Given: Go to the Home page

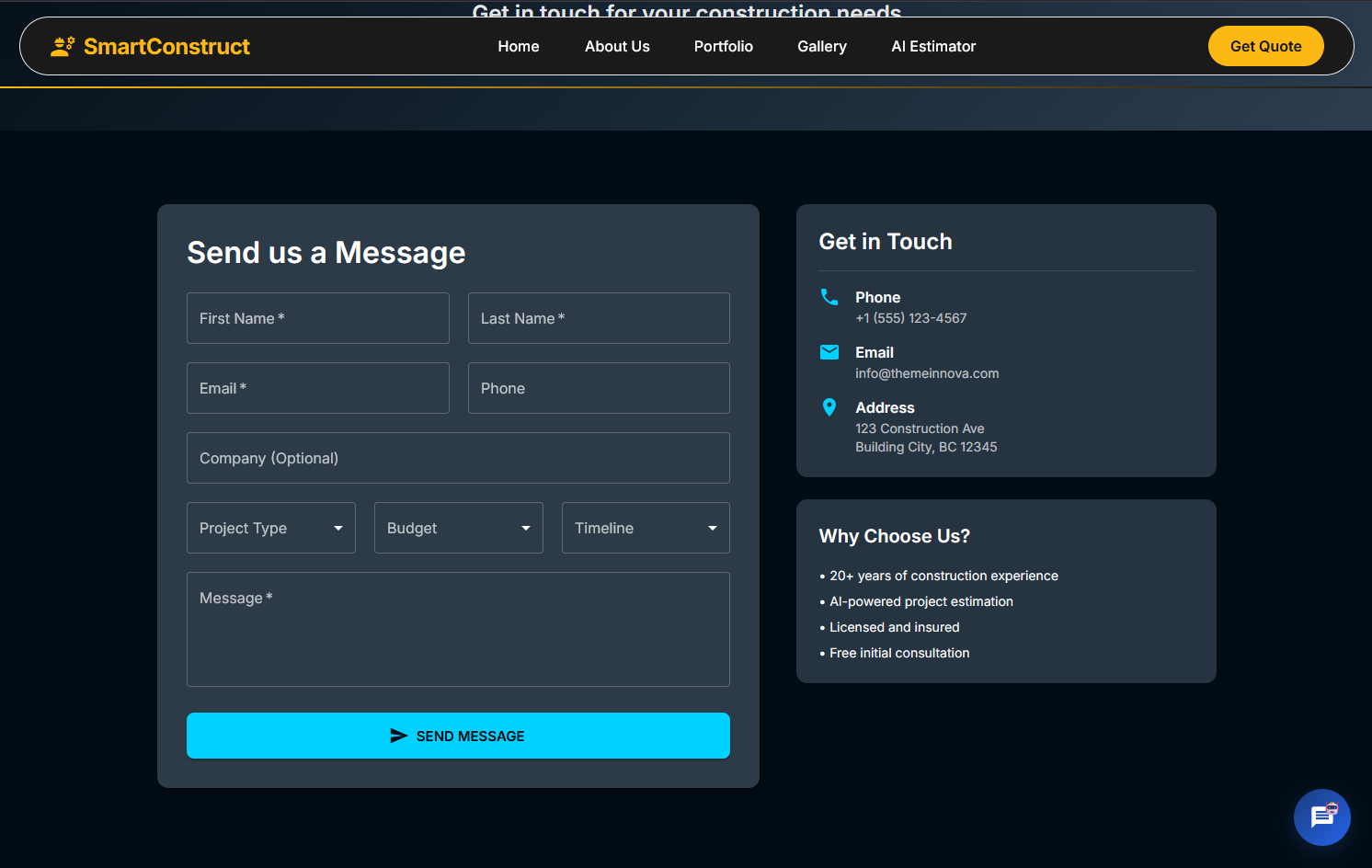Looking at the screenshot, I should click(519, 46).
